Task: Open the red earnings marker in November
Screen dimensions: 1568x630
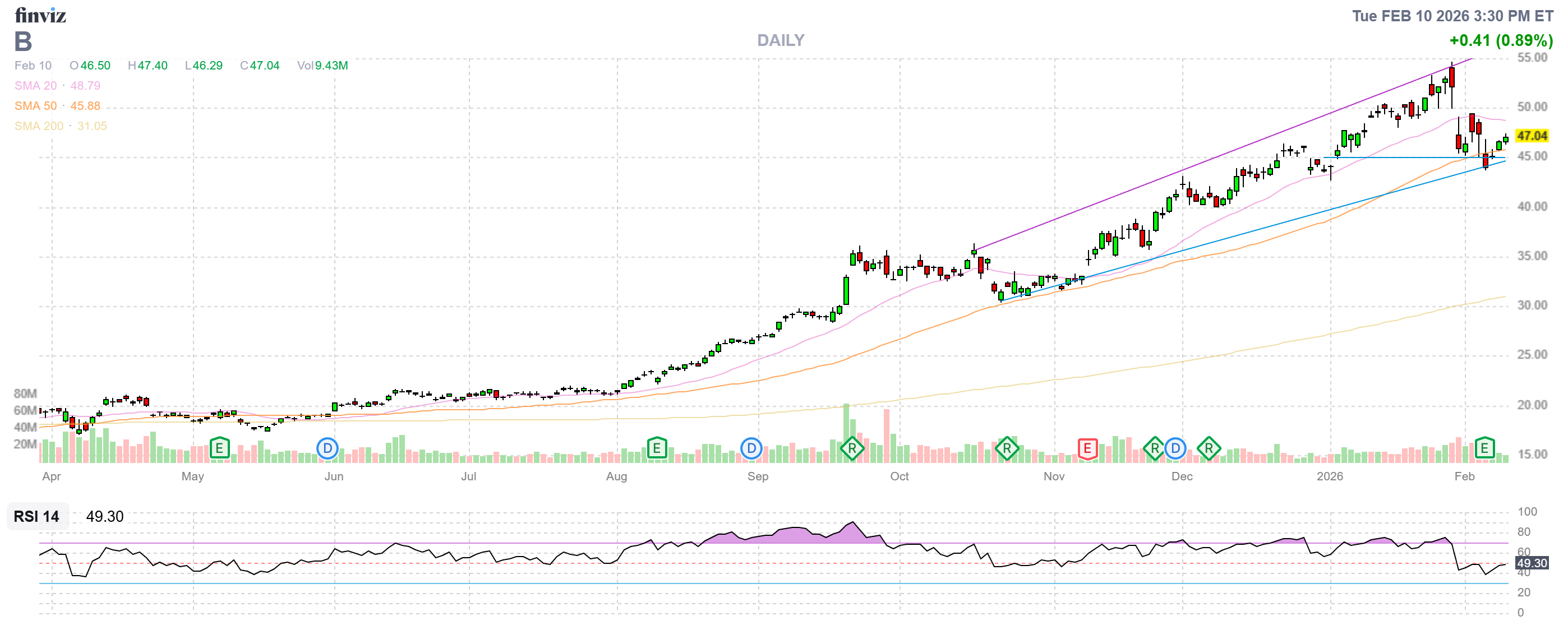Action: (x=1087, y=449)
